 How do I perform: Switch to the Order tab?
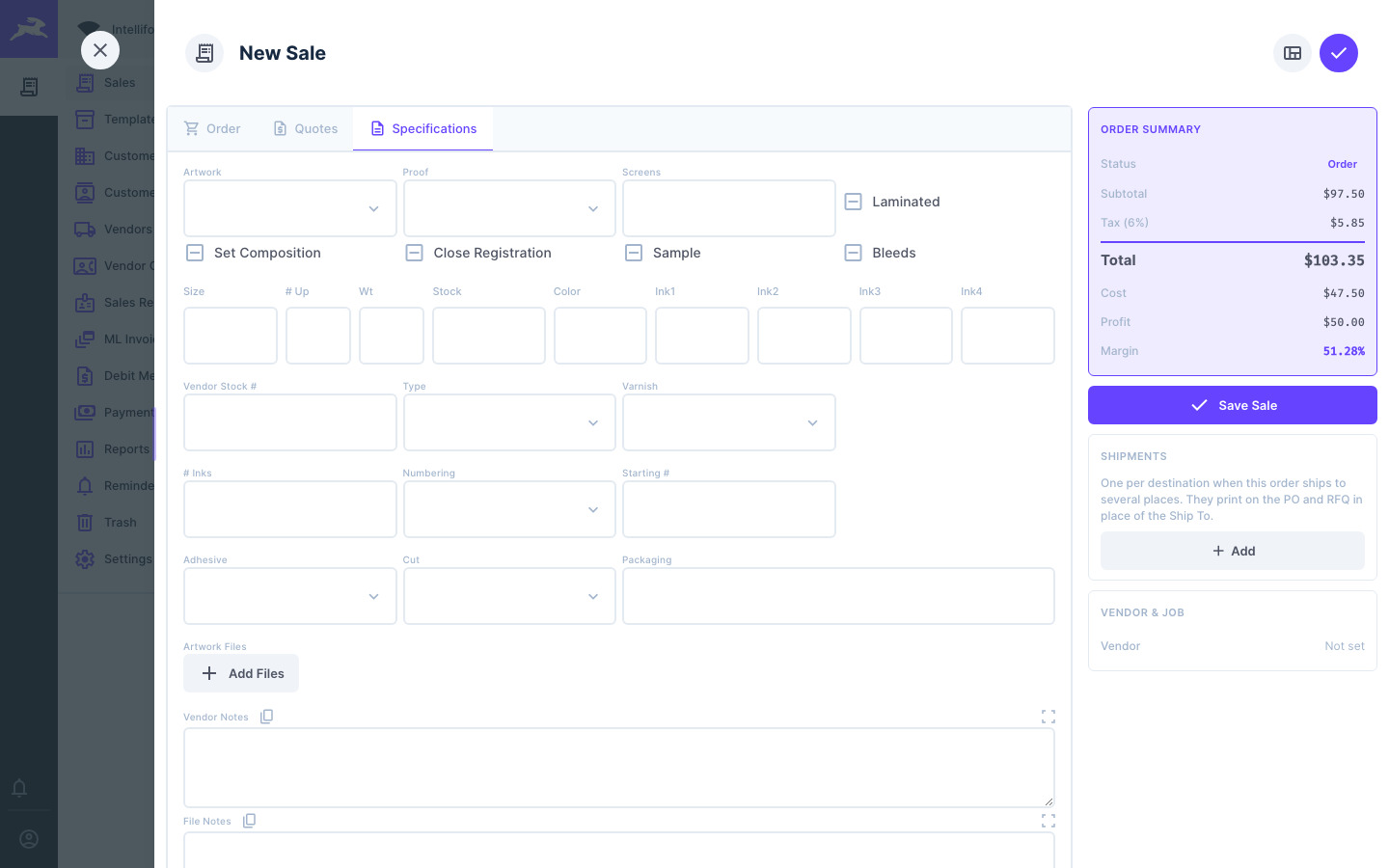click(212, 128)
